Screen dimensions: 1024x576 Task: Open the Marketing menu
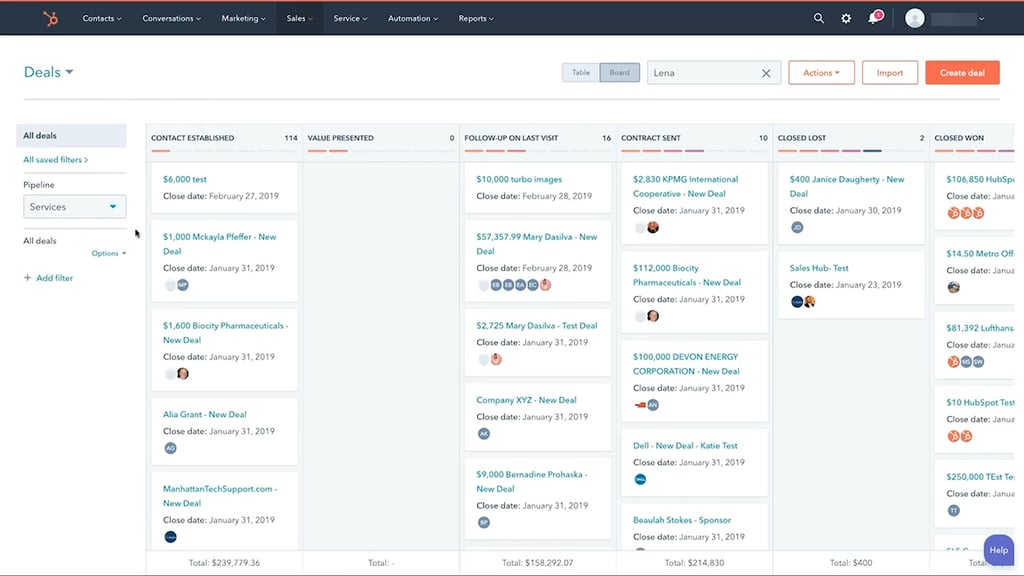tap(244, 18)
